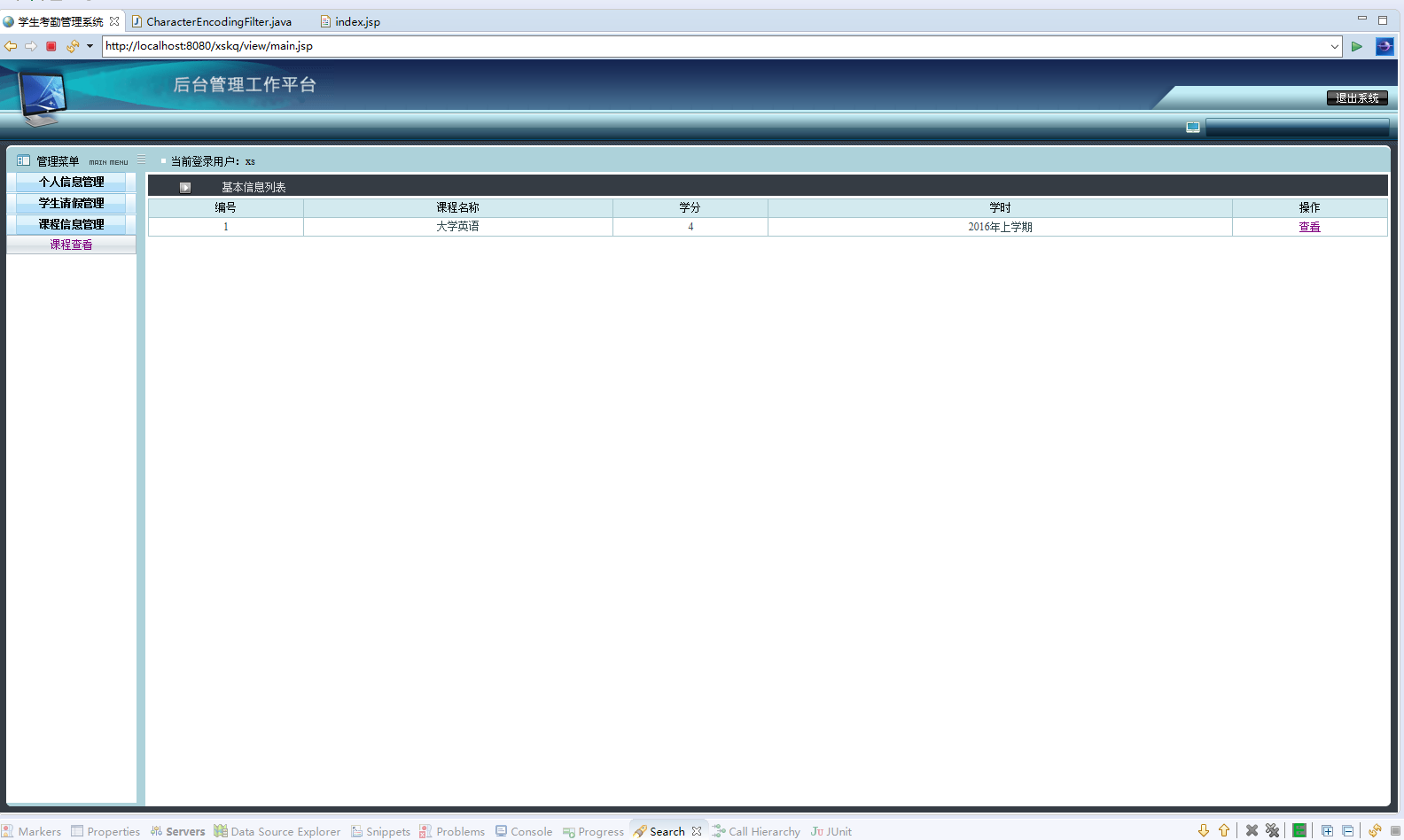
Task: Stop page loading with the red stop icon
Action: click(51, 46)
